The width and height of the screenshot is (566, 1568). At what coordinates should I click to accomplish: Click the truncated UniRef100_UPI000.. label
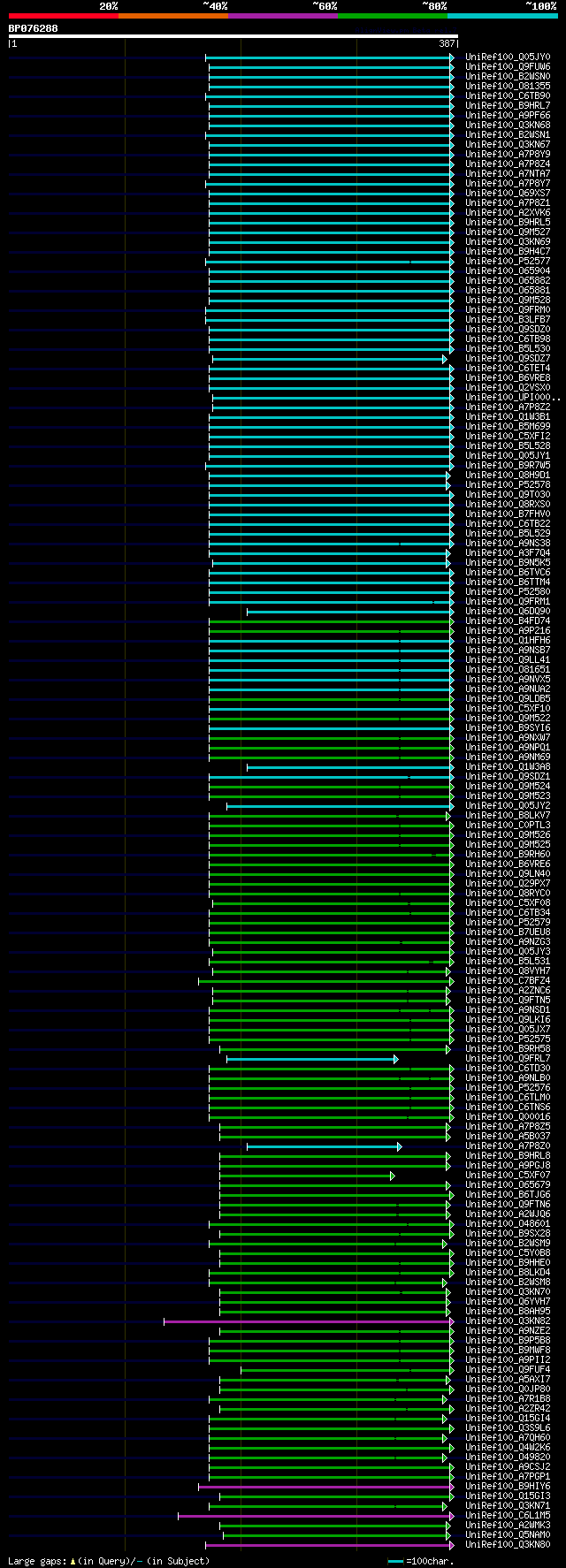pyautogui.click(x=513, y=398)
